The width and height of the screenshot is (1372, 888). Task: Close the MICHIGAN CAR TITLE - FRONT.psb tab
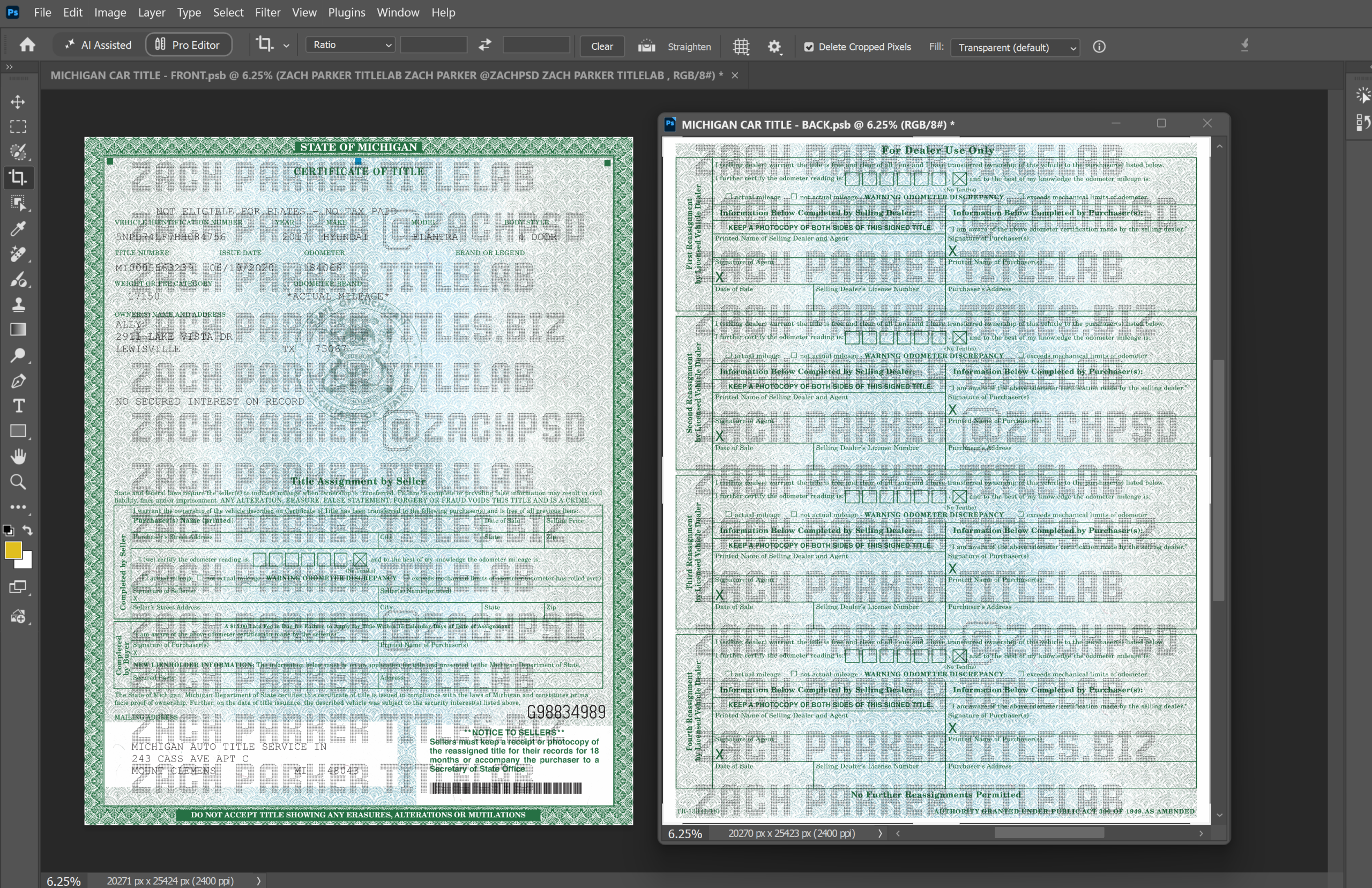734,76
